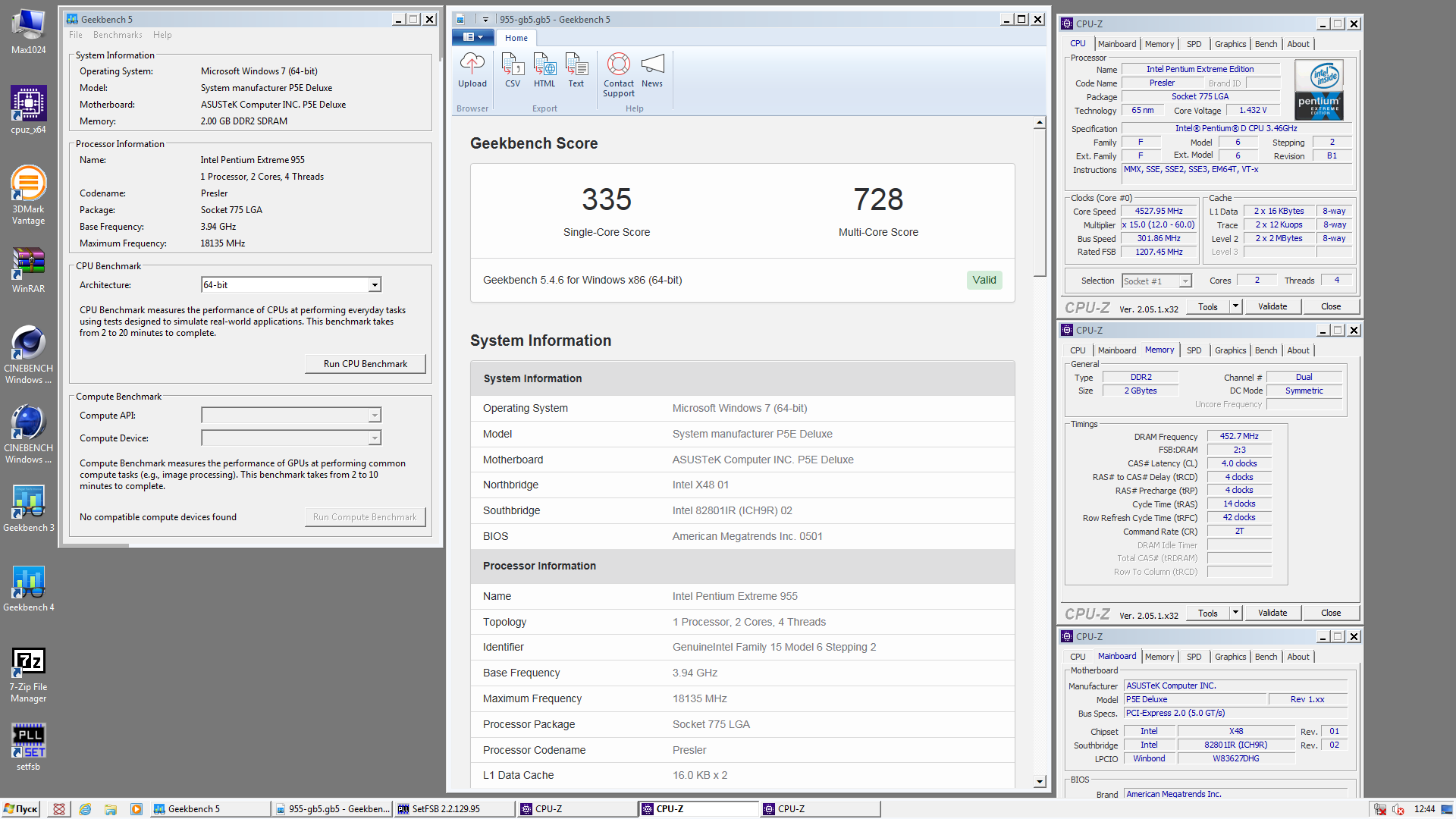Click Run Compute Benchmark button
This screenshot has width=1456, height=819.
point(365,517)
